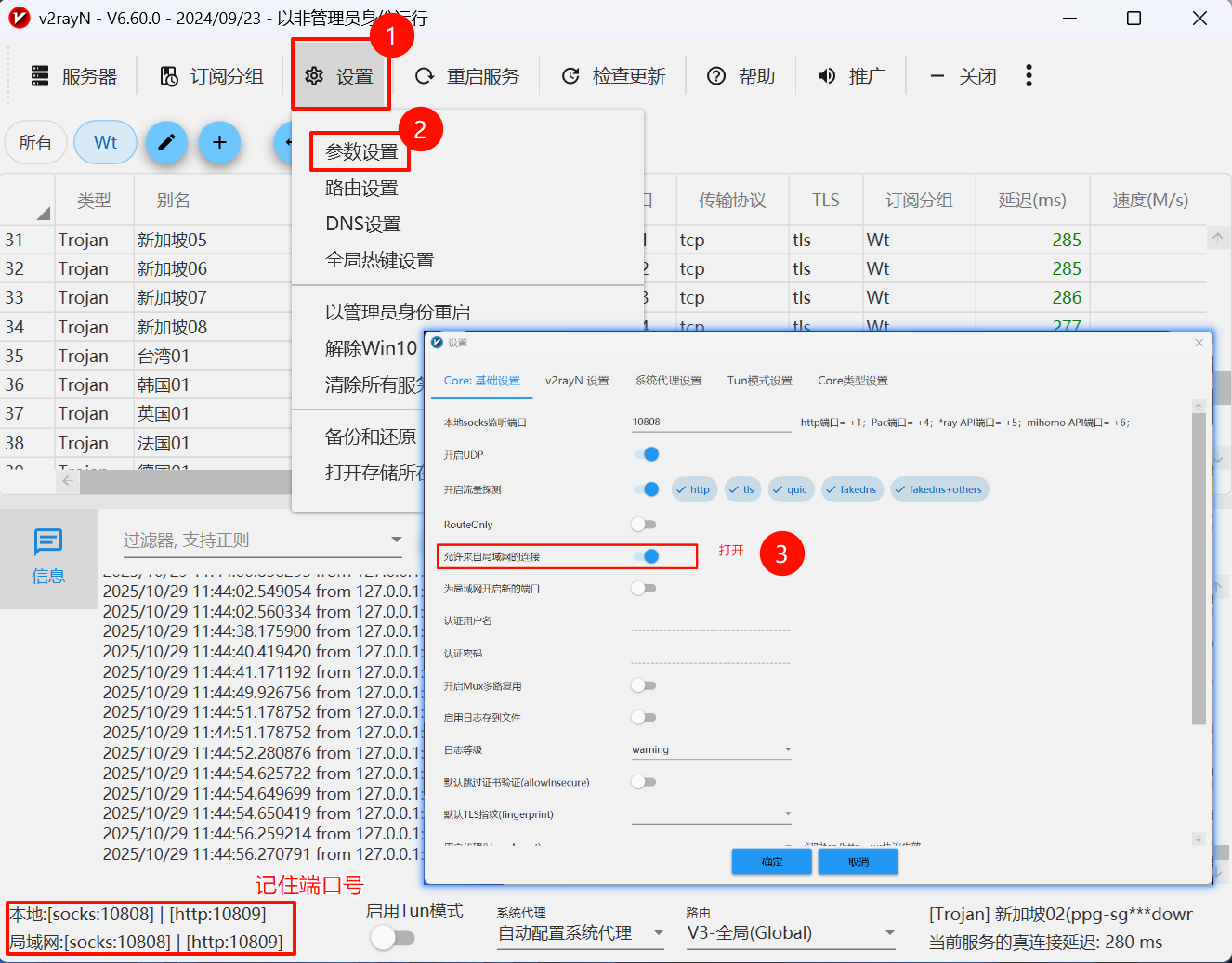Toggle the fakedns sniffing chip
This screenshot has height=963, width=1232.
point(851,489)
